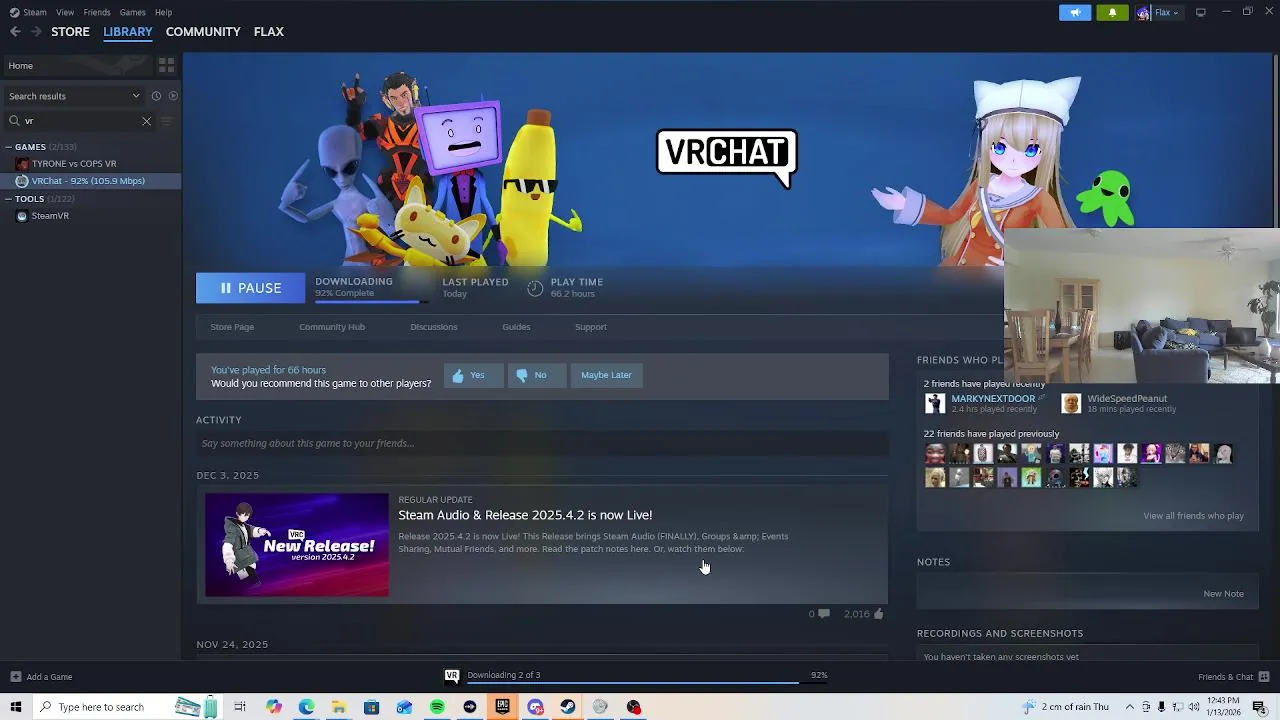Viewport: 1280px width, 720px height.
Task: Open the Friends menu
Action: coord(97,12)
